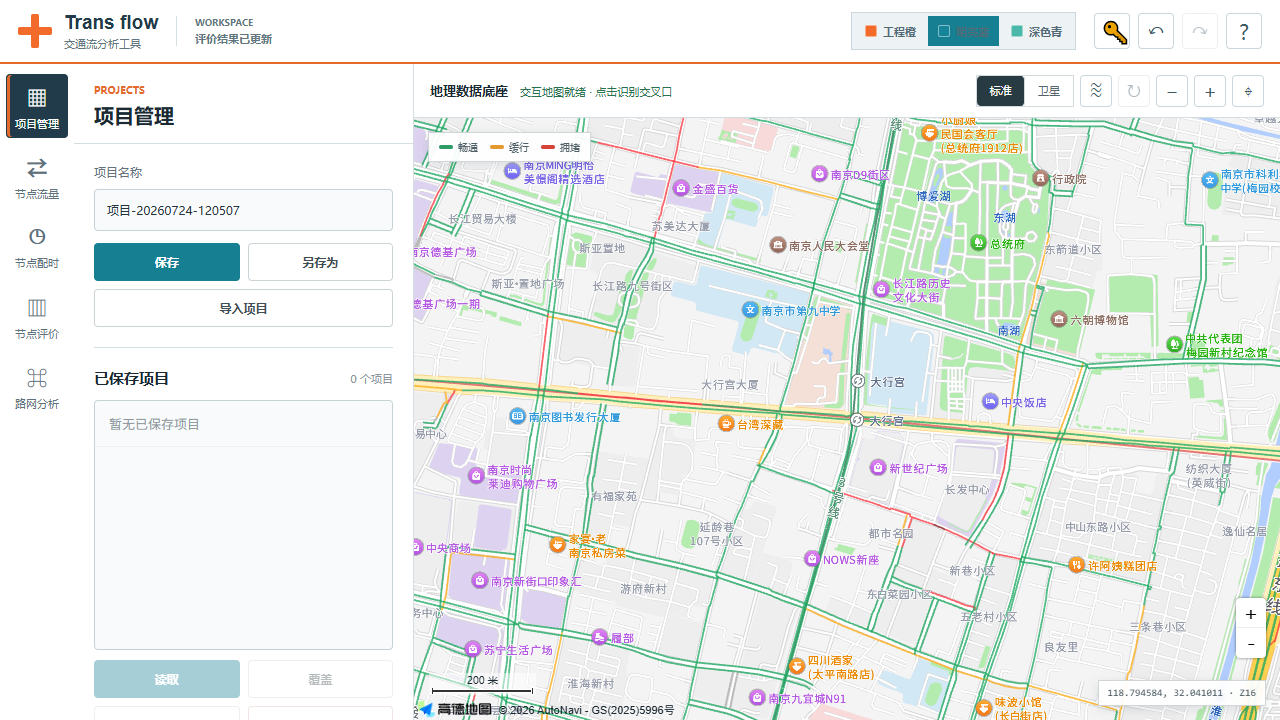Viewport: 1280px width, 720px height.
Task: Click the golden key icon button
Action: point(1113,32)
